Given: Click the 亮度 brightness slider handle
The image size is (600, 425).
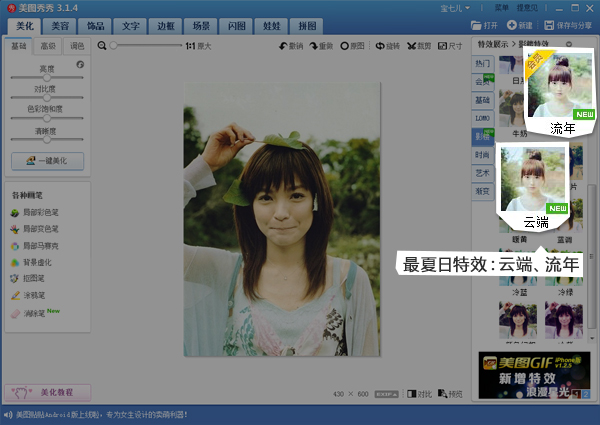Looking at the screenshot, I should (47, 78).
